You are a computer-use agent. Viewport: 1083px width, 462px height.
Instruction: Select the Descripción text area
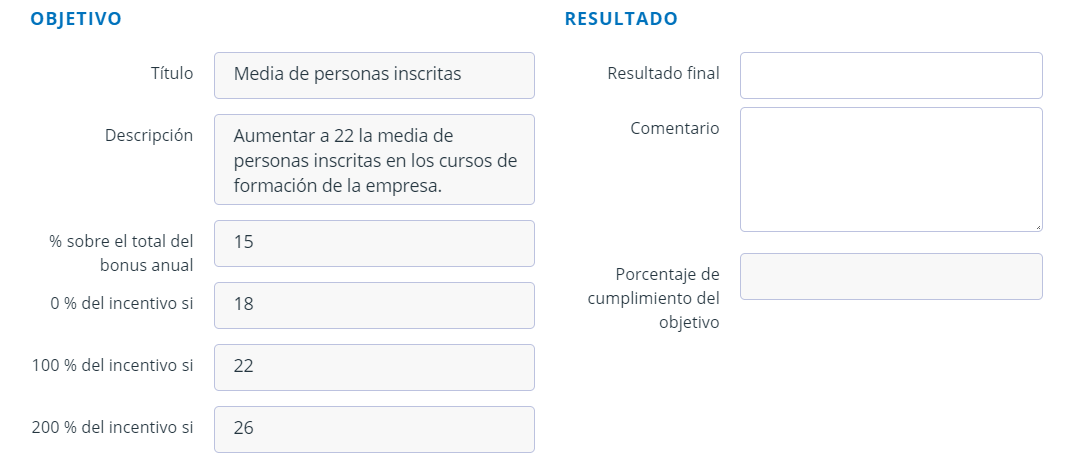pyautogui.click(x=374, y=159)
